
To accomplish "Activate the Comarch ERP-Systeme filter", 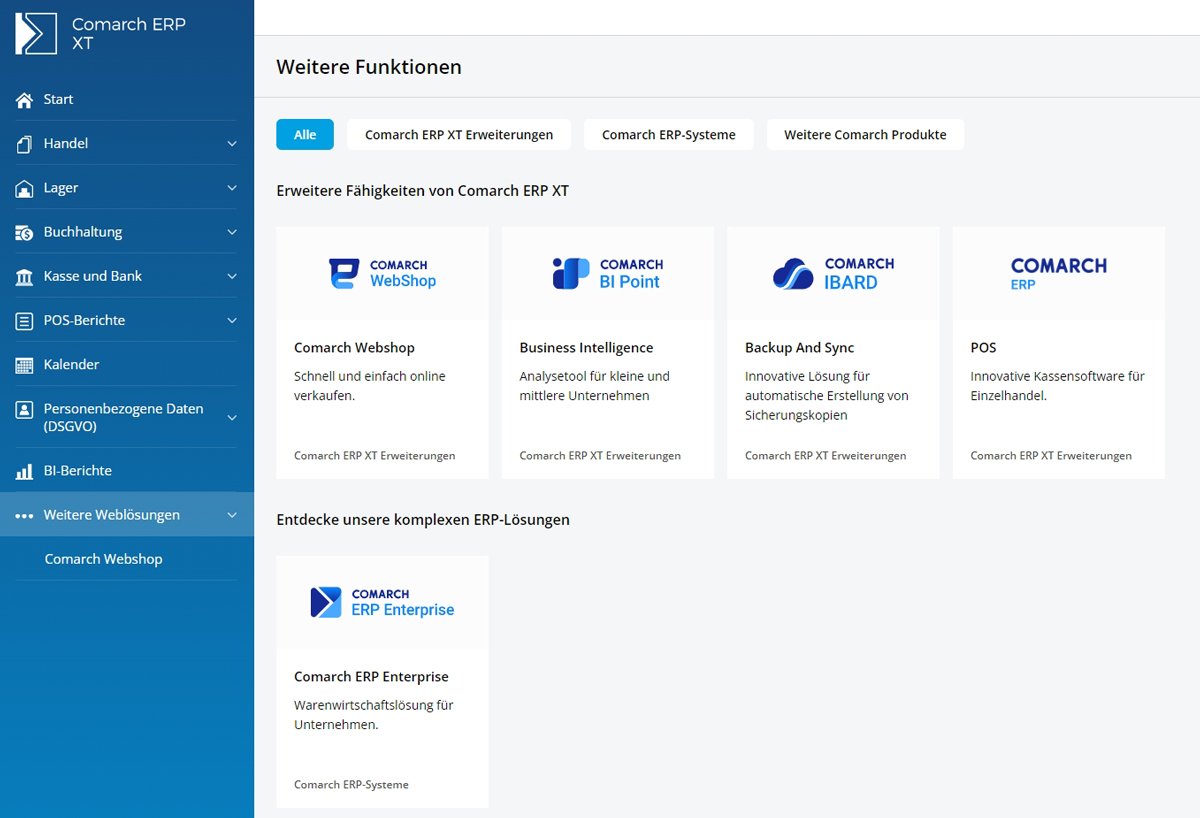I will (668, 133).
